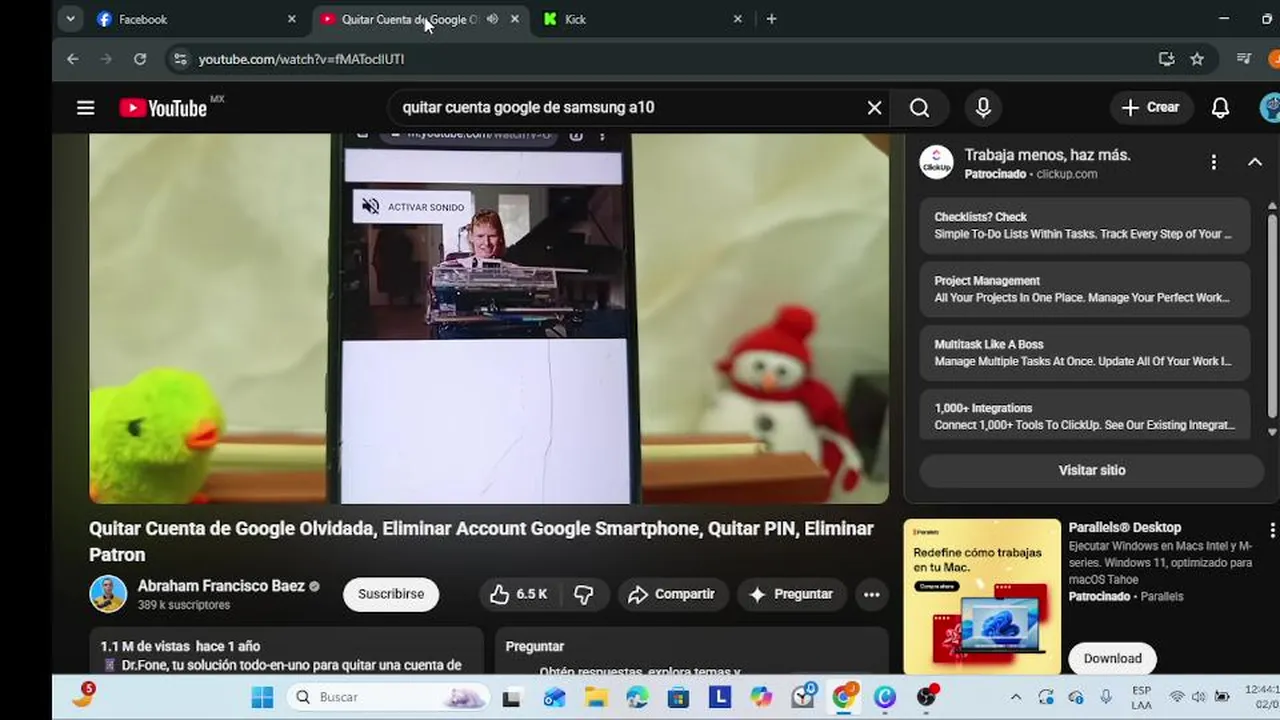View site information icon in address bar

tap(180, 59)
